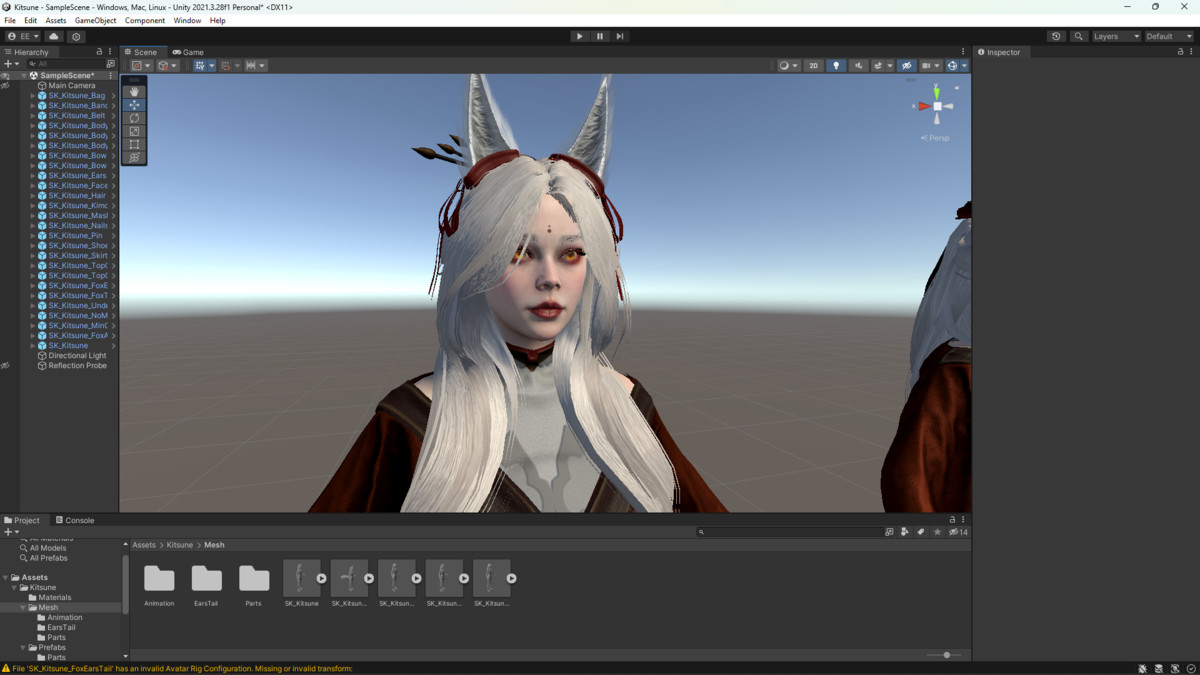Adjust the asset thumbnail size slider
Viewport: 1200px width, 675px height.
tap(946, 655)
